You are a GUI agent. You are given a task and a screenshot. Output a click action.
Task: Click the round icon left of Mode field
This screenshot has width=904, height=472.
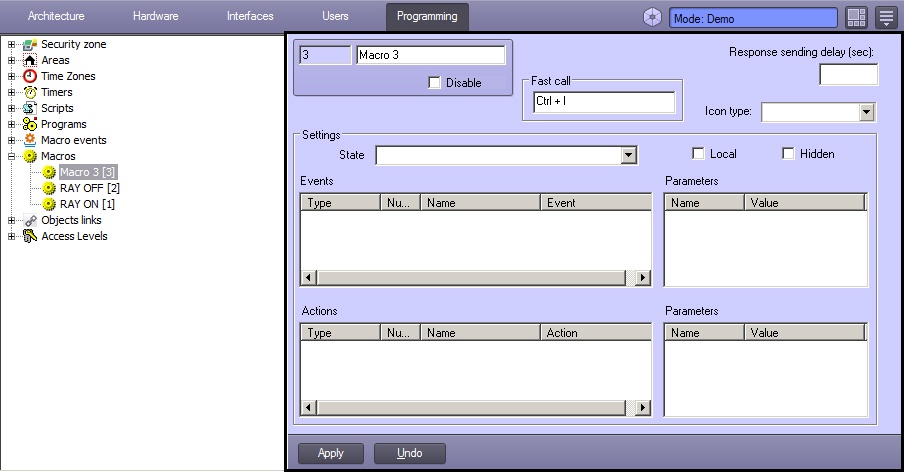coord(652,17)
